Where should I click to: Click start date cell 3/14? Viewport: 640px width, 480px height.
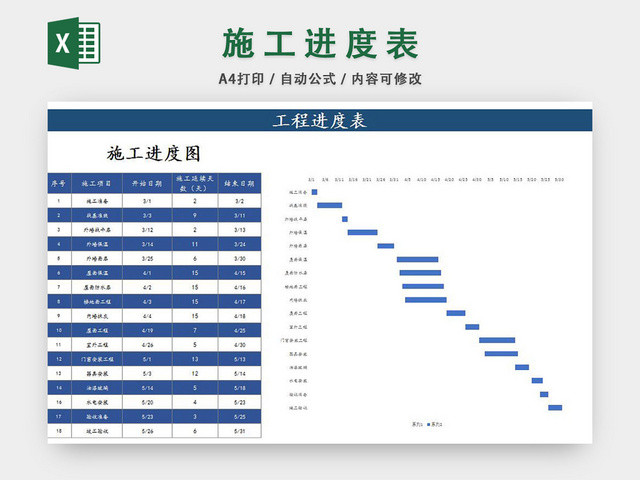pos(147,244)
